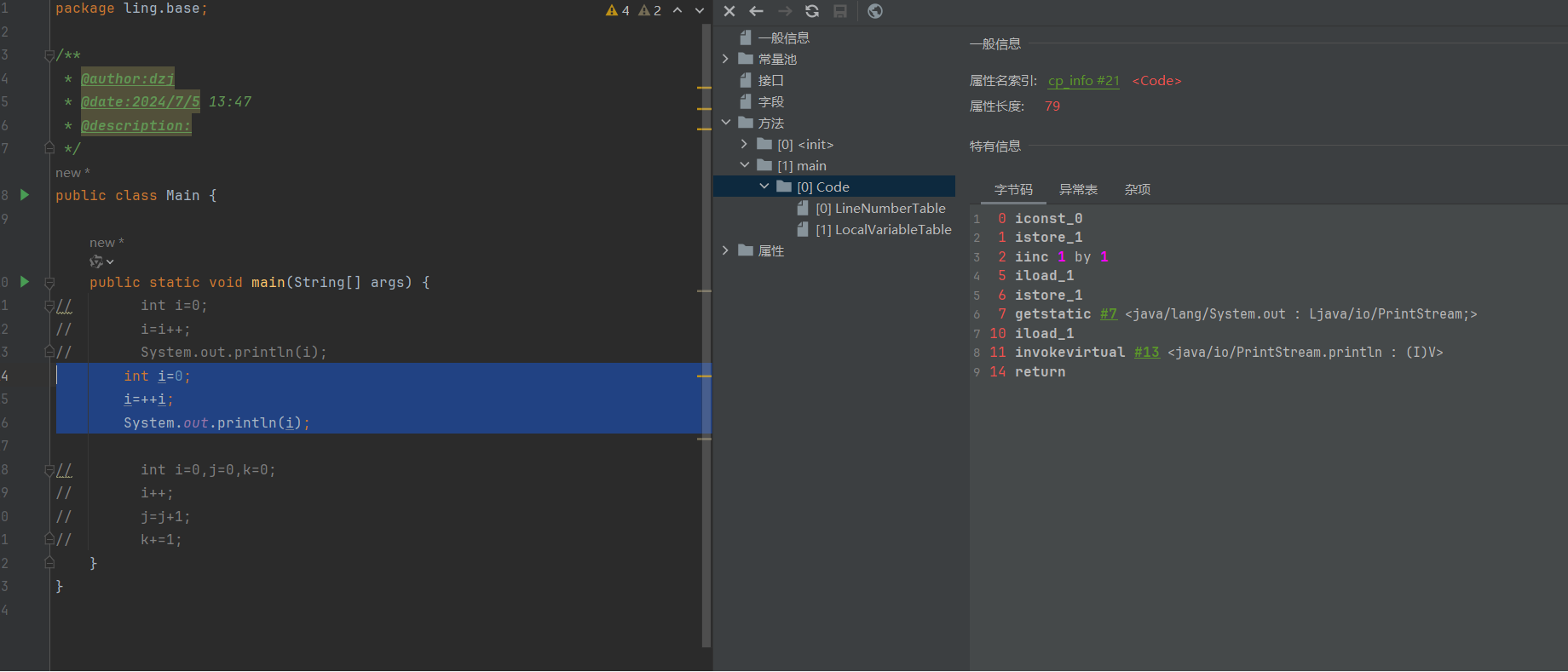Select the LocalVariableTable attribute node
This screenshot has width=1568, height=672.
coord(883,229)
